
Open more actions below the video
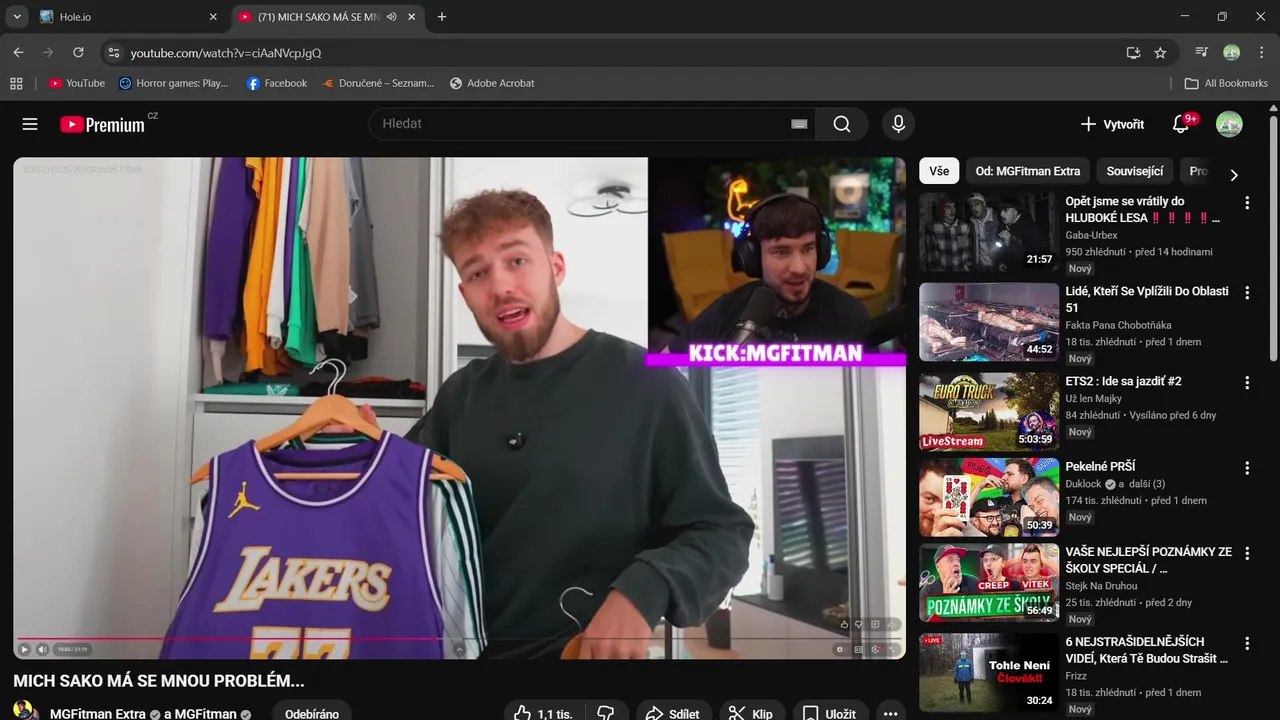890,713
